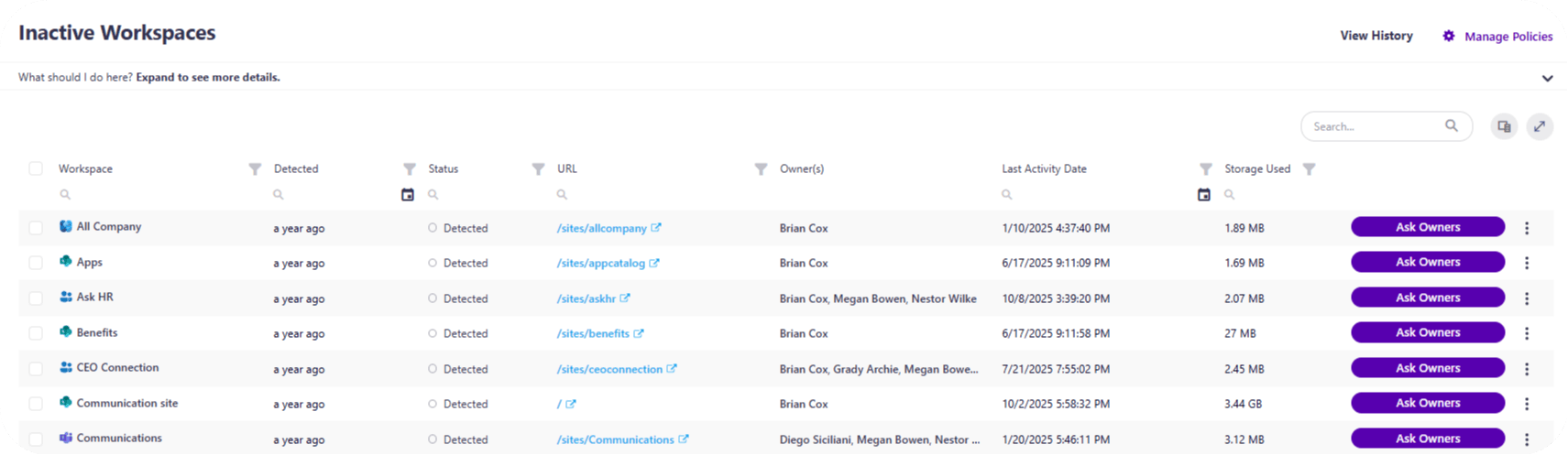Click the expand to fullscreen arrows icon
Viewport: 1568px width, 455px height.
(1540, 126)
